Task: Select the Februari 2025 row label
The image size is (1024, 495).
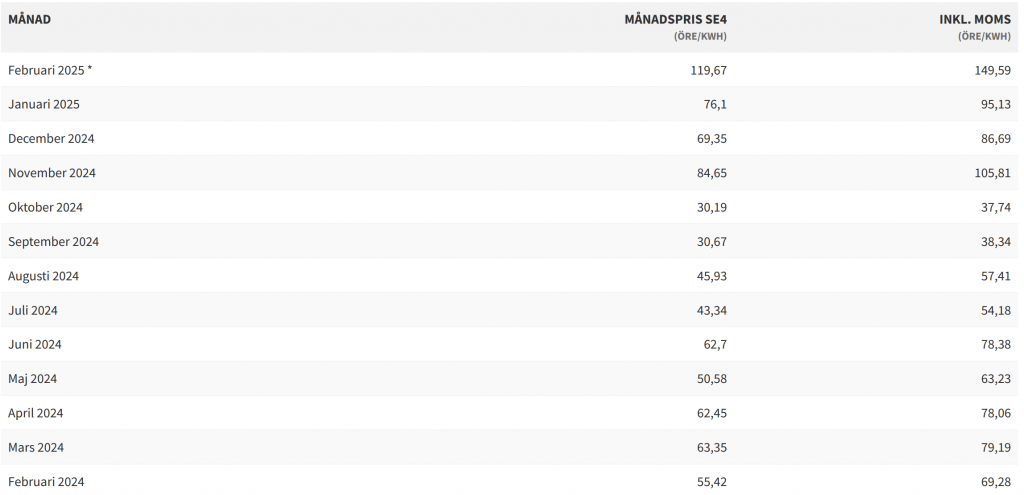Action: (x=50, y=70)
